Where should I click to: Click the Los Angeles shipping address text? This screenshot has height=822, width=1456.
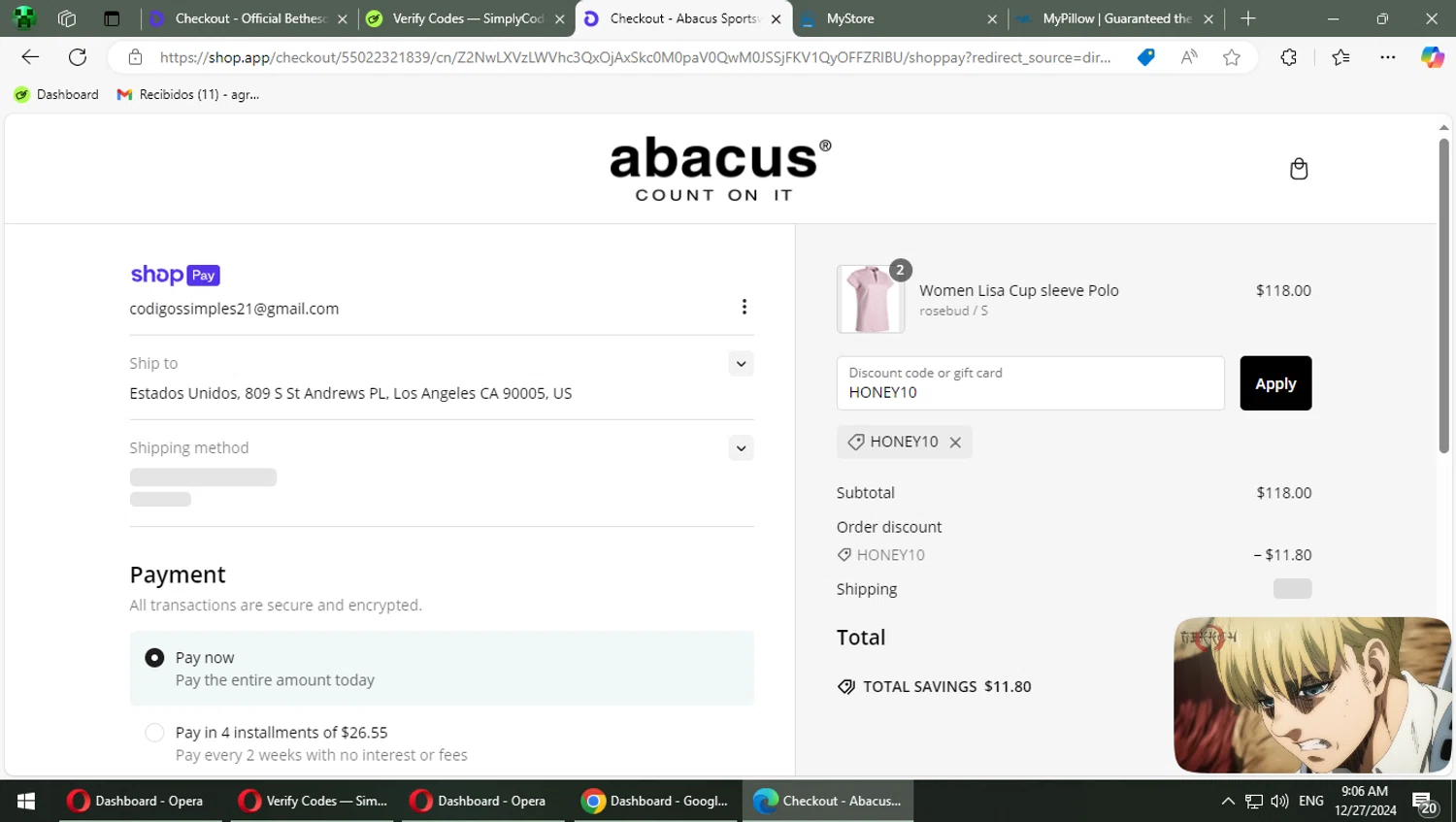pyautogui.click(x=350, y=393)
